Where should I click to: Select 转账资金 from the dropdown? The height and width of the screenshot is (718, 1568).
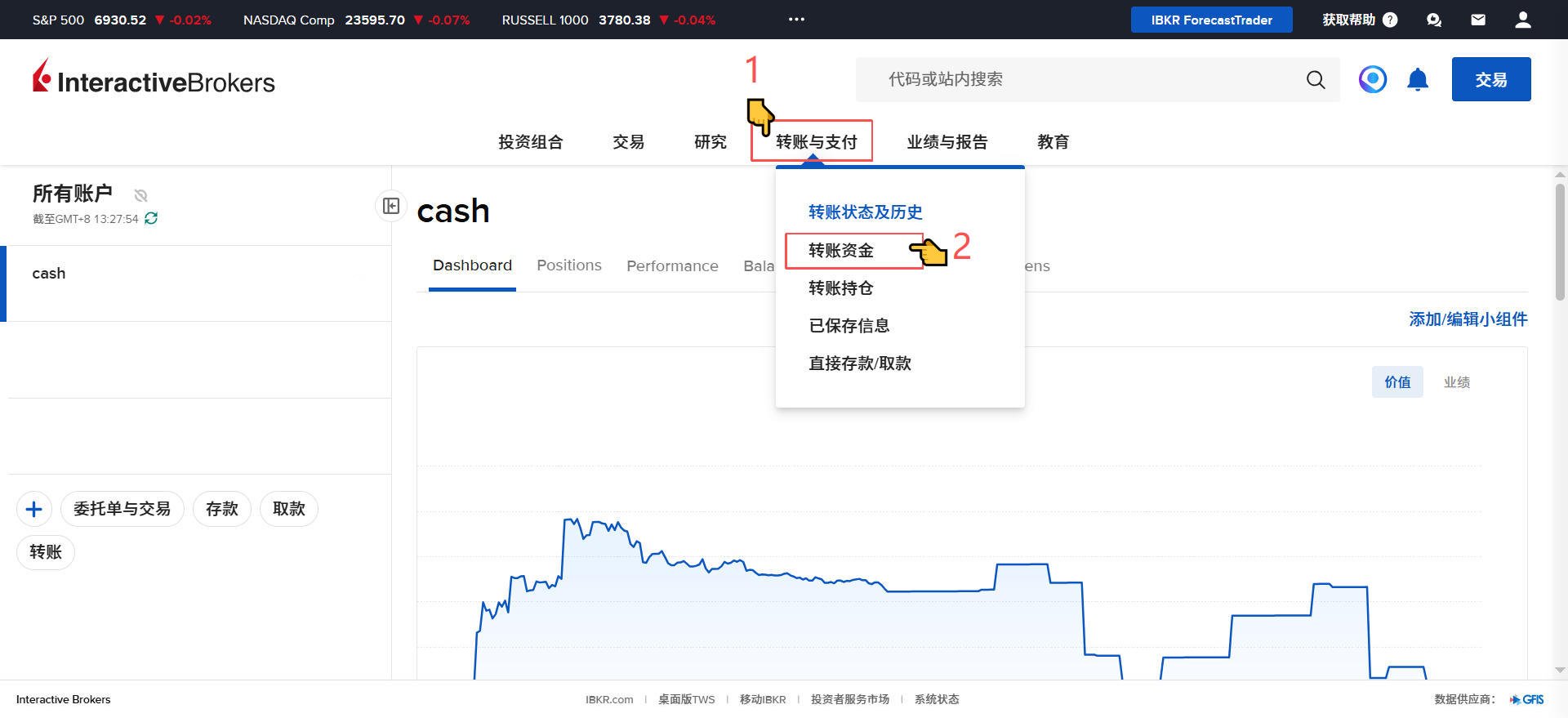pos(841,251)
